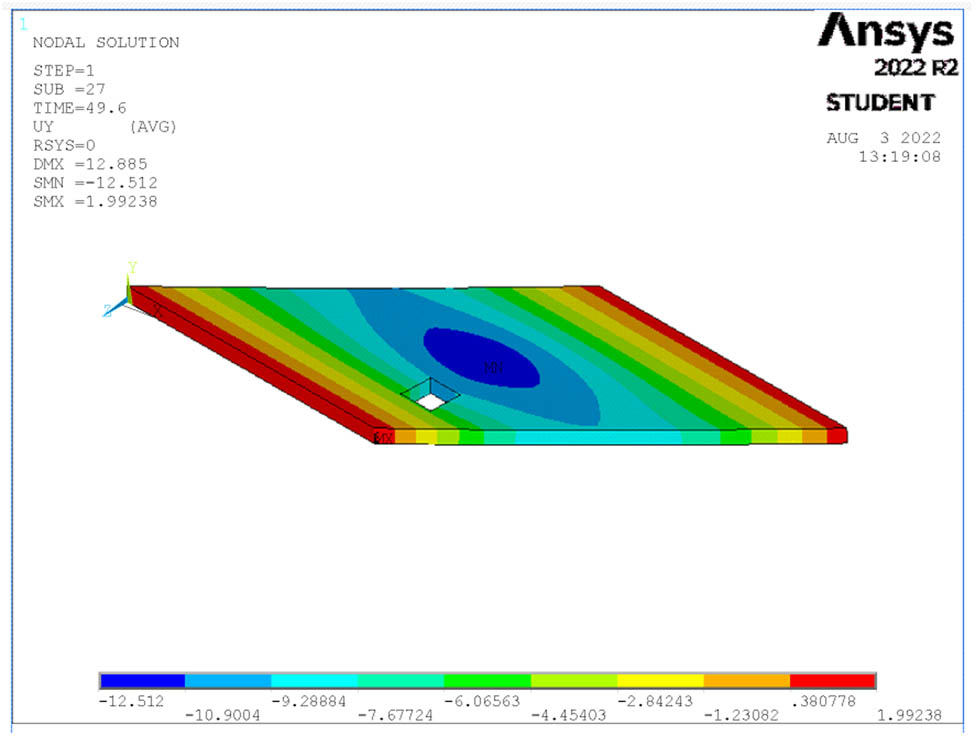
Task: Click the MX maximum marker on plate edge
Action: pos(383,437)
